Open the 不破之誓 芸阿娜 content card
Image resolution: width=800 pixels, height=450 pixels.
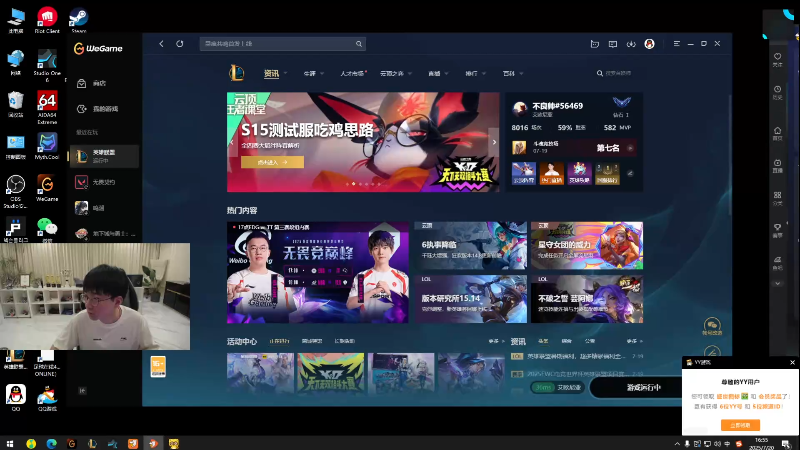(x=587, y=299)
